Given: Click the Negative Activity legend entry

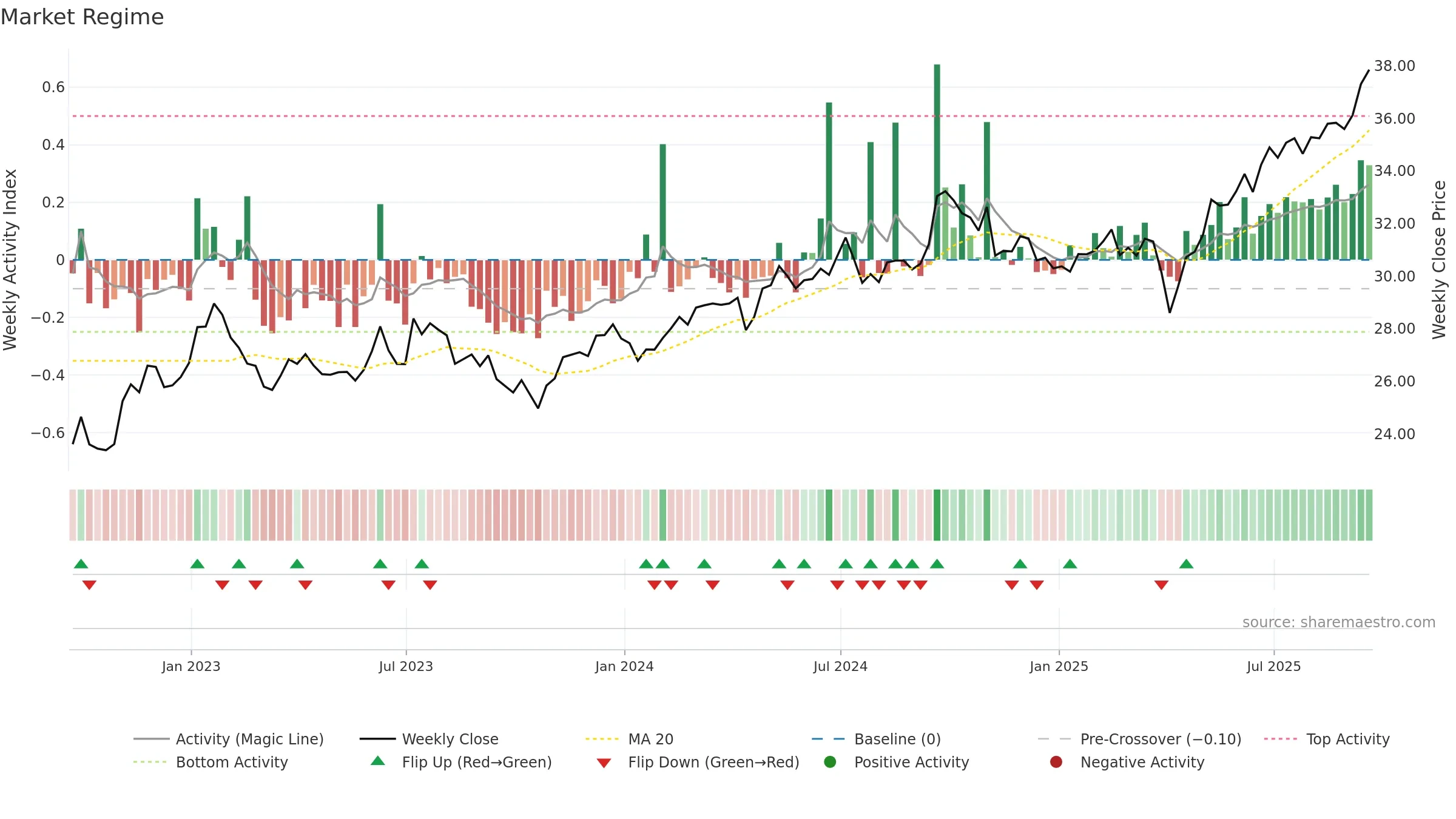Looking at the screenshot, I should click(1127, 762).
